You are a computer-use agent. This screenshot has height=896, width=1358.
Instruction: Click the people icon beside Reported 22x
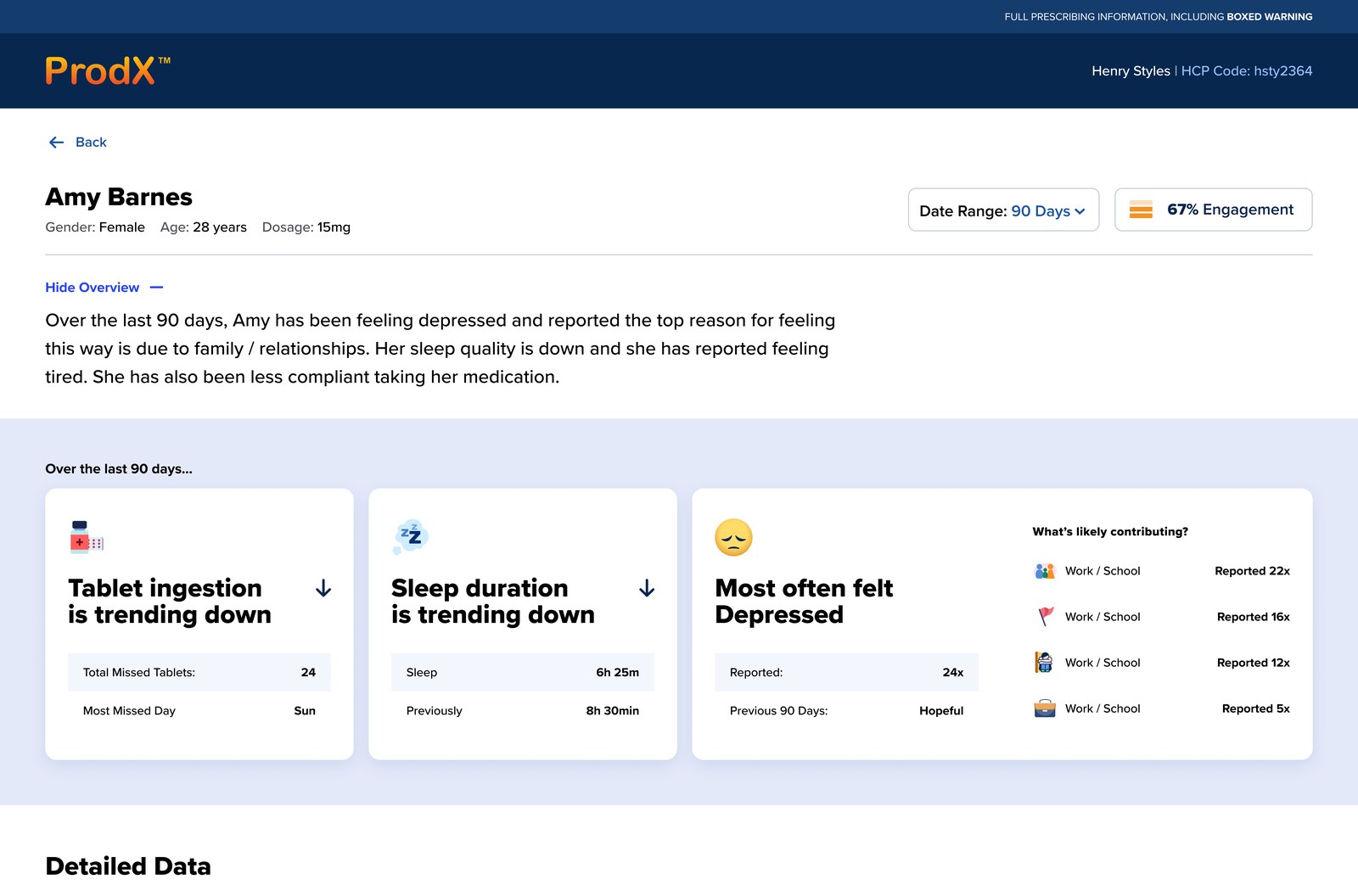pos(1045,571)
